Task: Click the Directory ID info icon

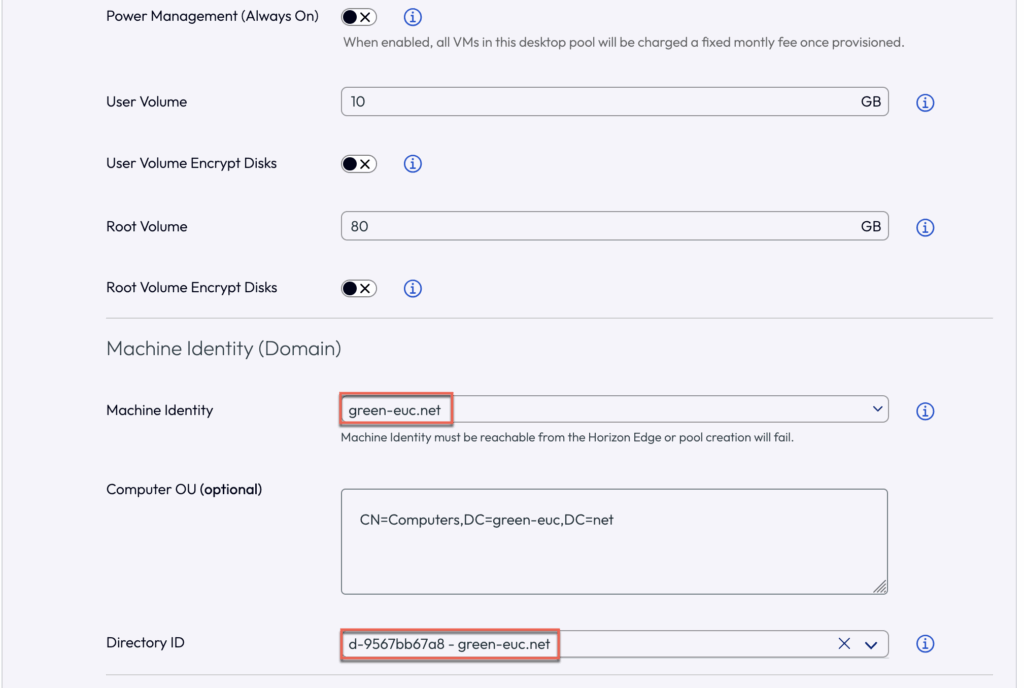Action: [x=925, y=644]
